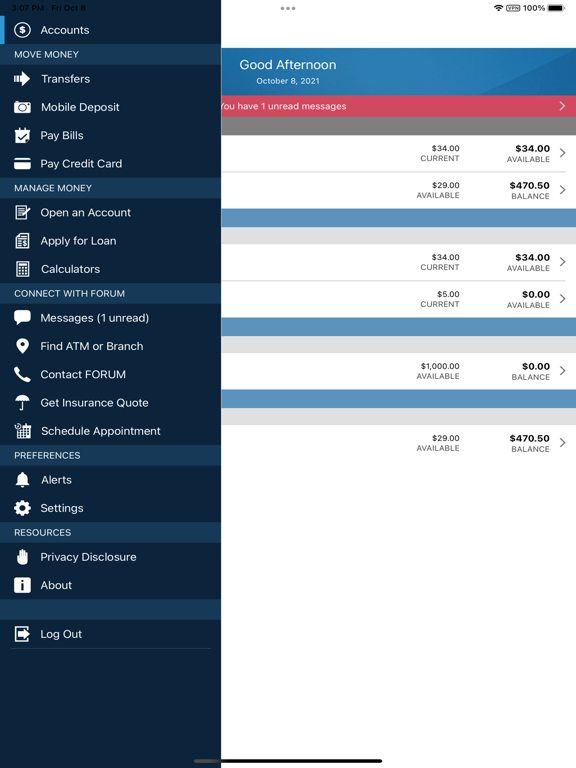576x768 pixels.
Task: Select Find ATM or Branch
Action: [110, 346]
